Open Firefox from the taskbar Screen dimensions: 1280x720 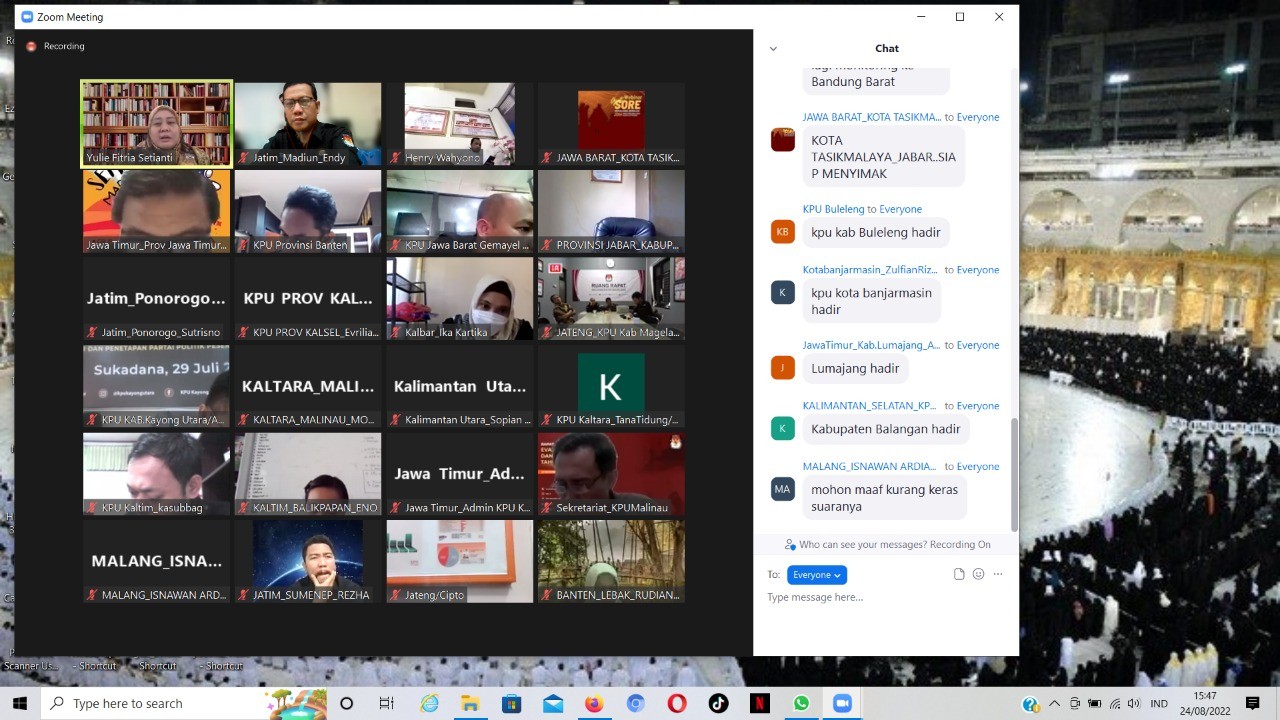coord(594,703)
